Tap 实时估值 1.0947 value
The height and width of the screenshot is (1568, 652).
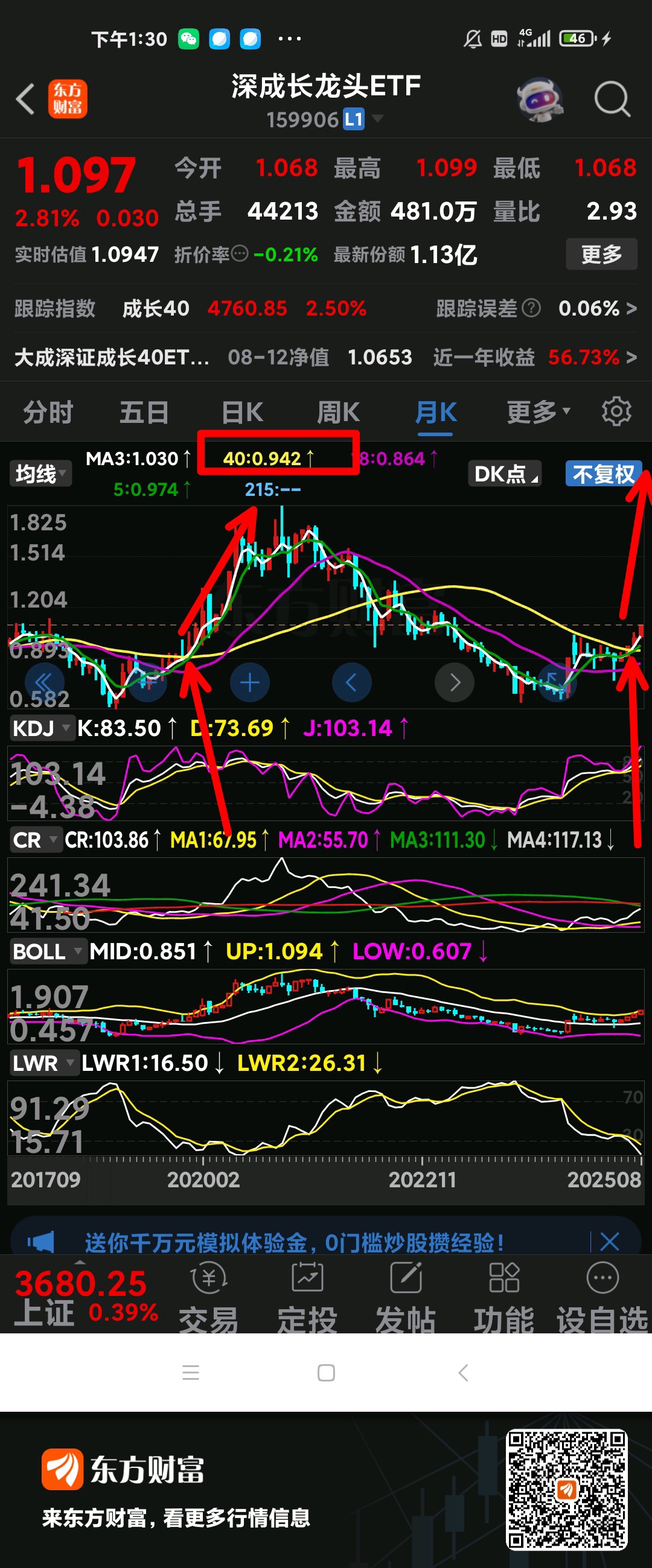point(125,254)
